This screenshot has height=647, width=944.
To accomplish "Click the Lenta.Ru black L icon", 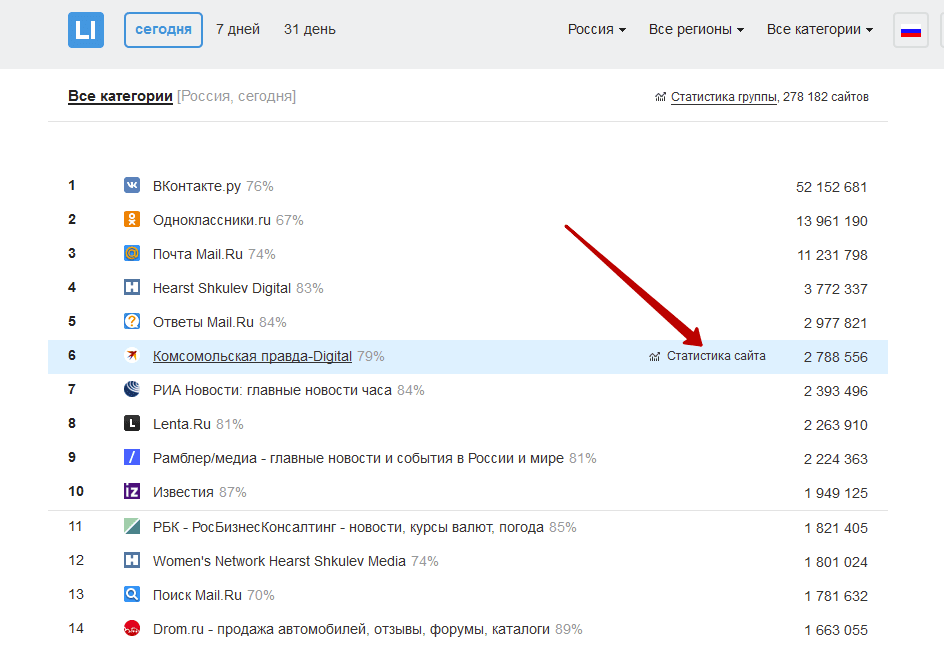I will 132,424.
